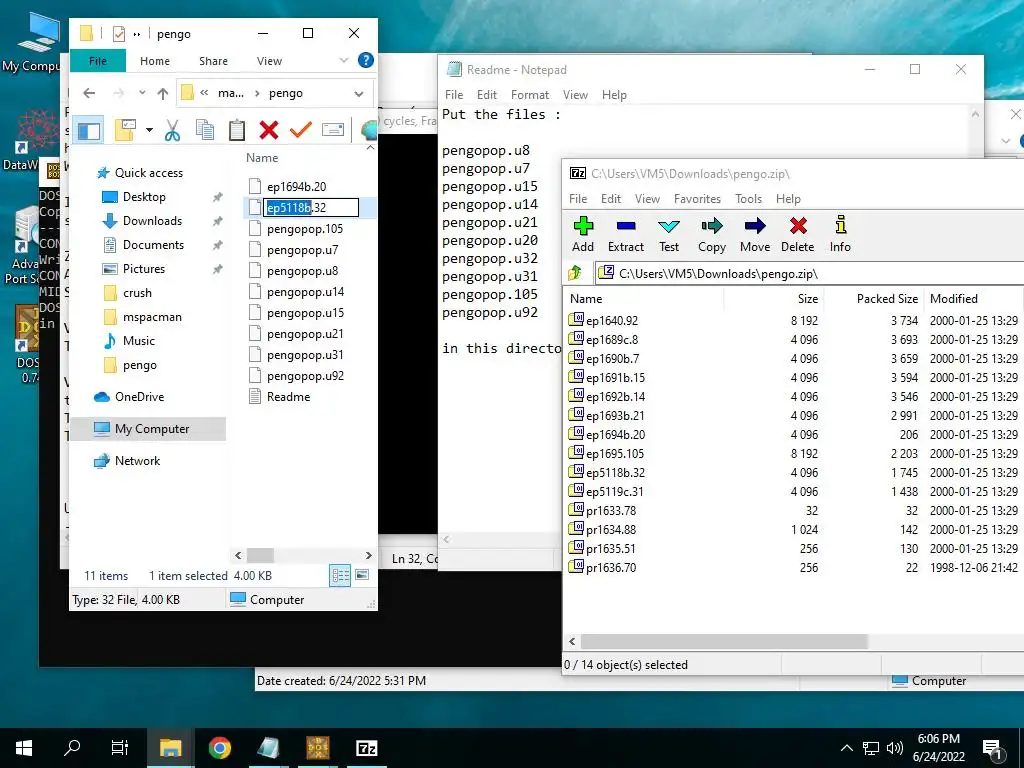1024x768 pixels.
Task: Select pengopop.u92 file in Explorer
Action: (305, 376)
